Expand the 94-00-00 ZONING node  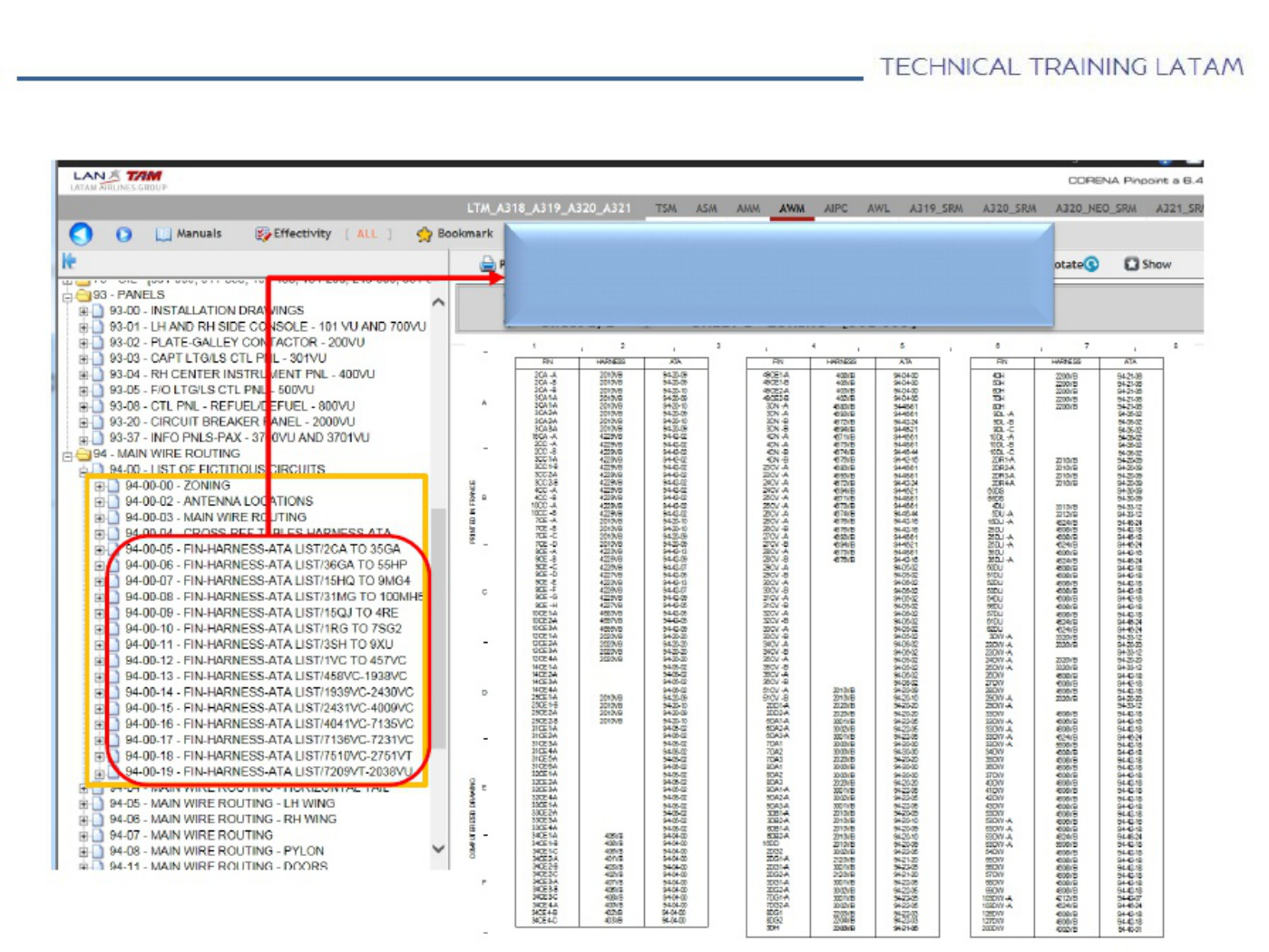(100, 486)
